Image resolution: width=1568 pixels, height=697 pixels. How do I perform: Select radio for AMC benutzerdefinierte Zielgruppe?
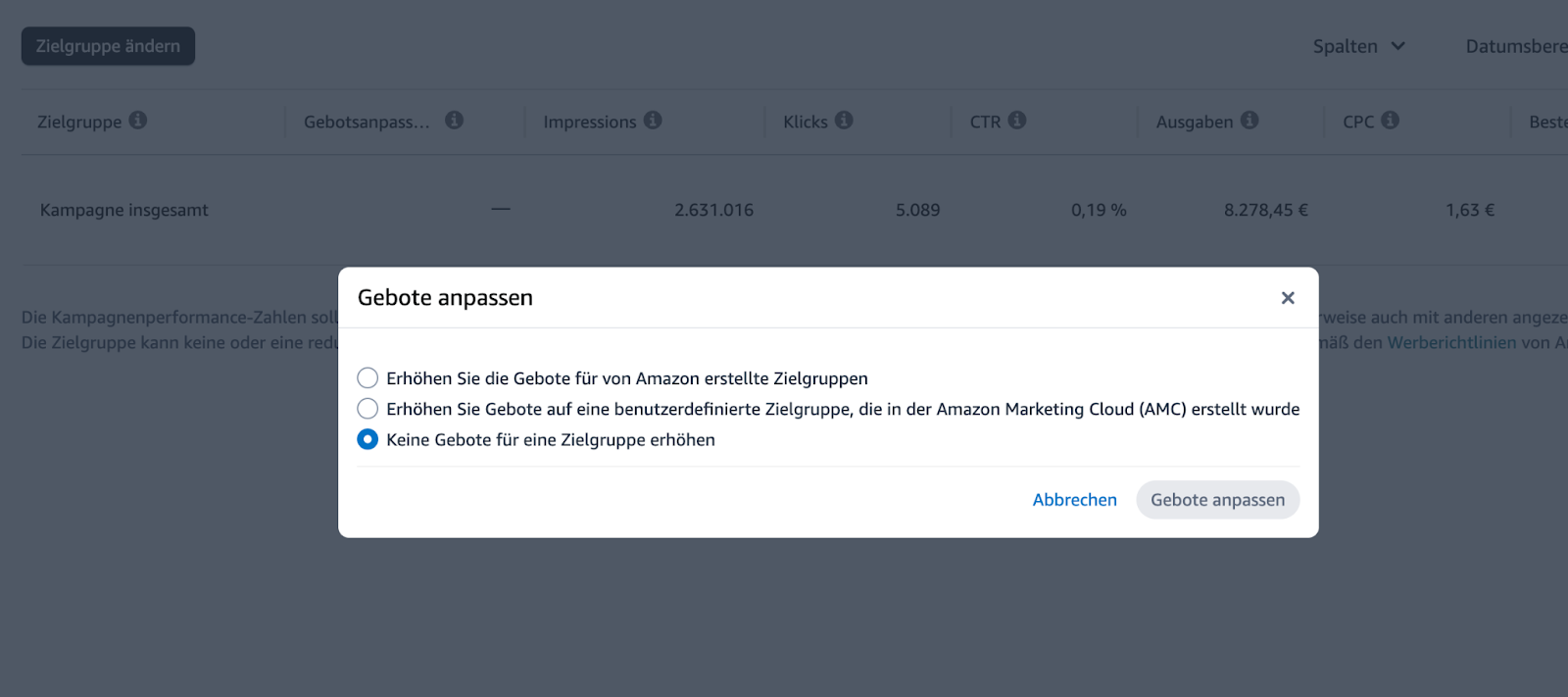(x=367, y=409)
